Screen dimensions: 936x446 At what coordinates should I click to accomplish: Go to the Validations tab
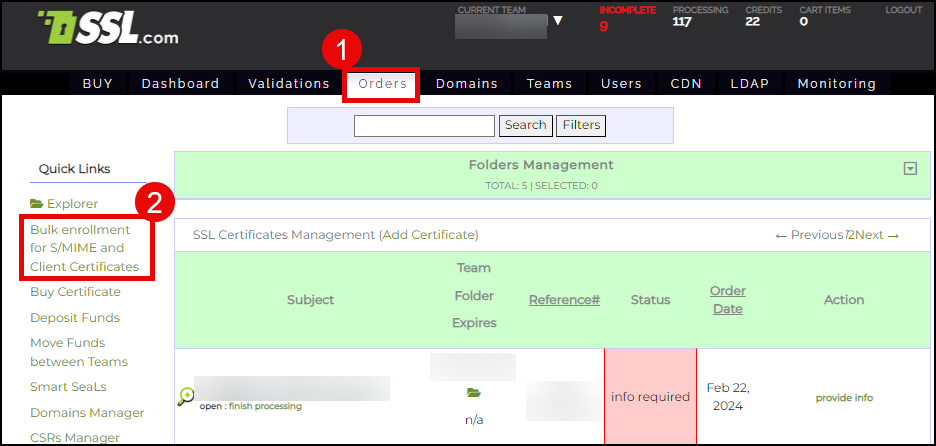288,83
